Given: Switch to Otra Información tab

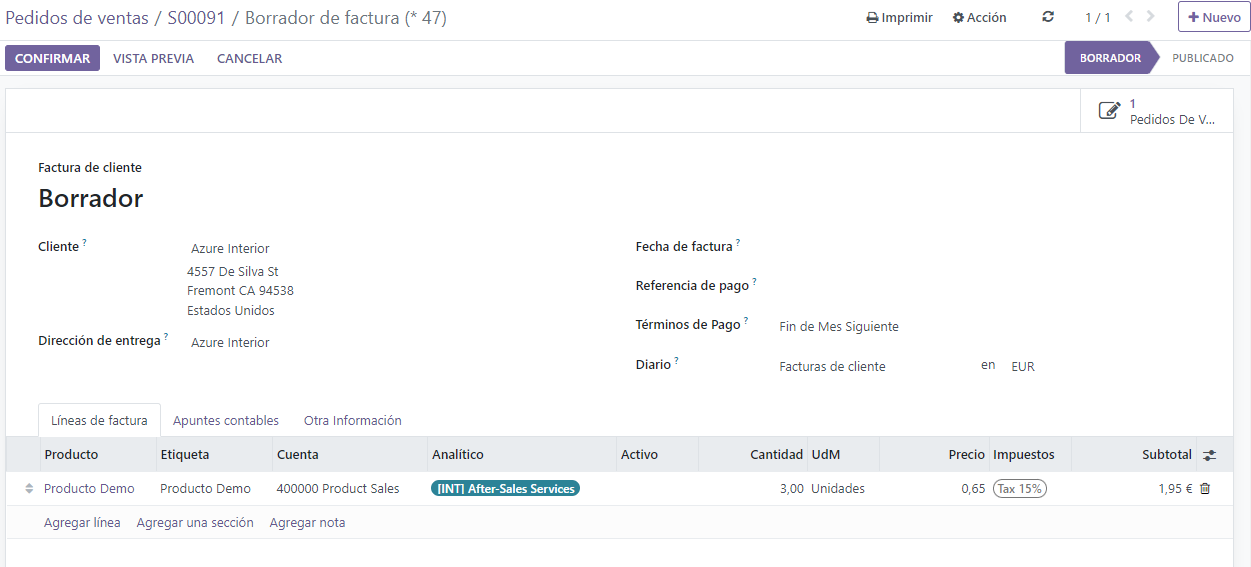Looking at the screenshot, I should tap(353, 421).
